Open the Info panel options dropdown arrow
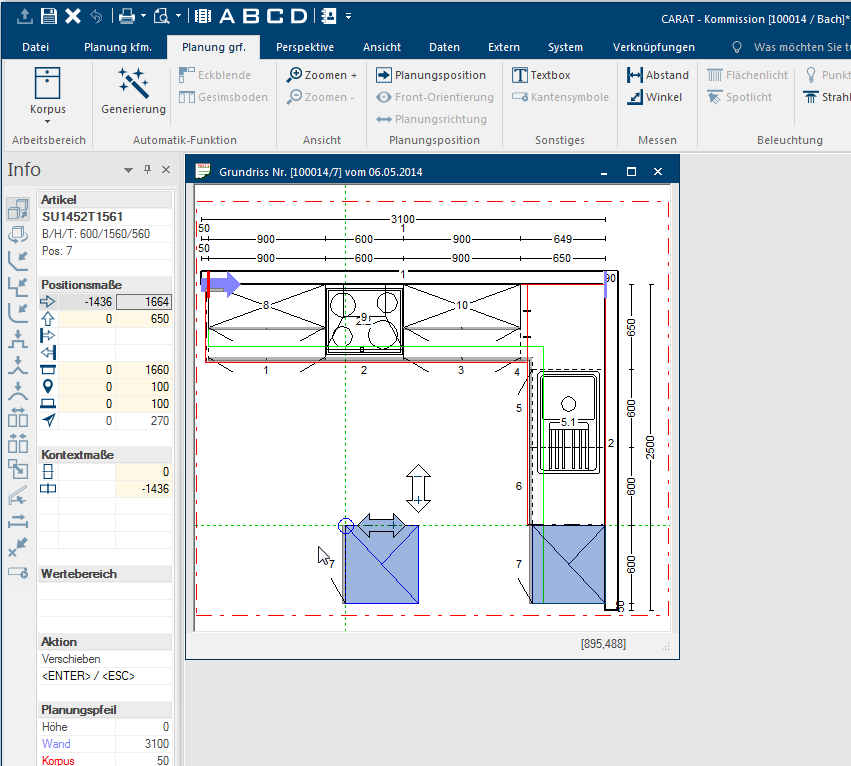The image size is (851, 766). [128, 170]
